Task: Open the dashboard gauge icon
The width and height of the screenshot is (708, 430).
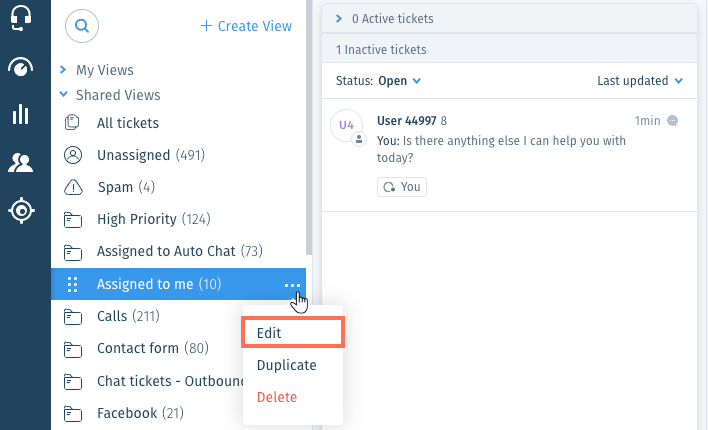Action: pos(20,67)
